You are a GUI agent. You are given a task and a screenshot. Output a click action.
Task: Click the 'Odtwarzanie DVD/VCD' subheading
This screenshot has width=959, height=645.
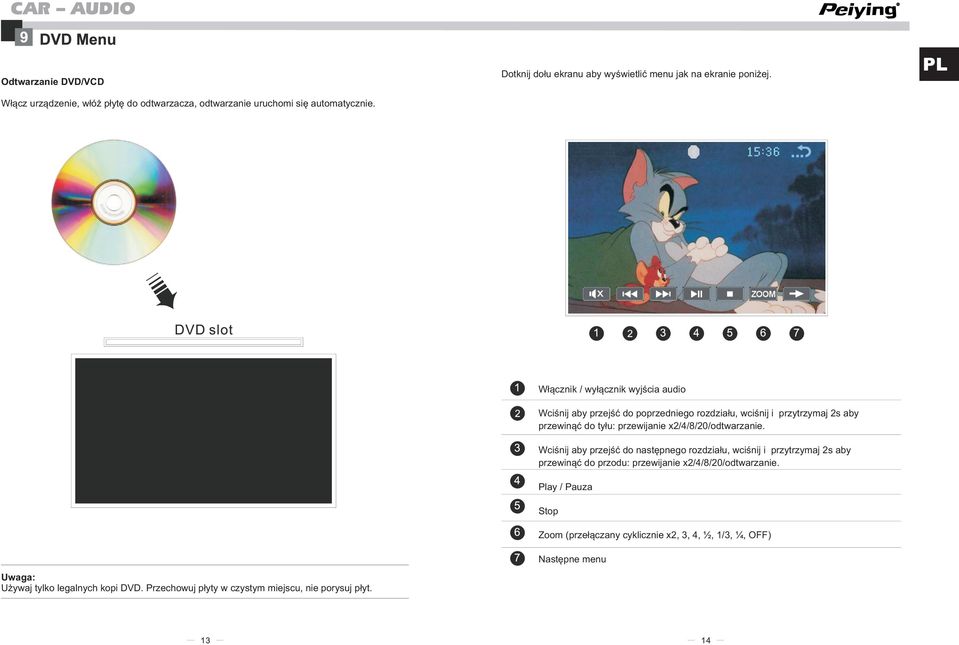pos(53,82)
